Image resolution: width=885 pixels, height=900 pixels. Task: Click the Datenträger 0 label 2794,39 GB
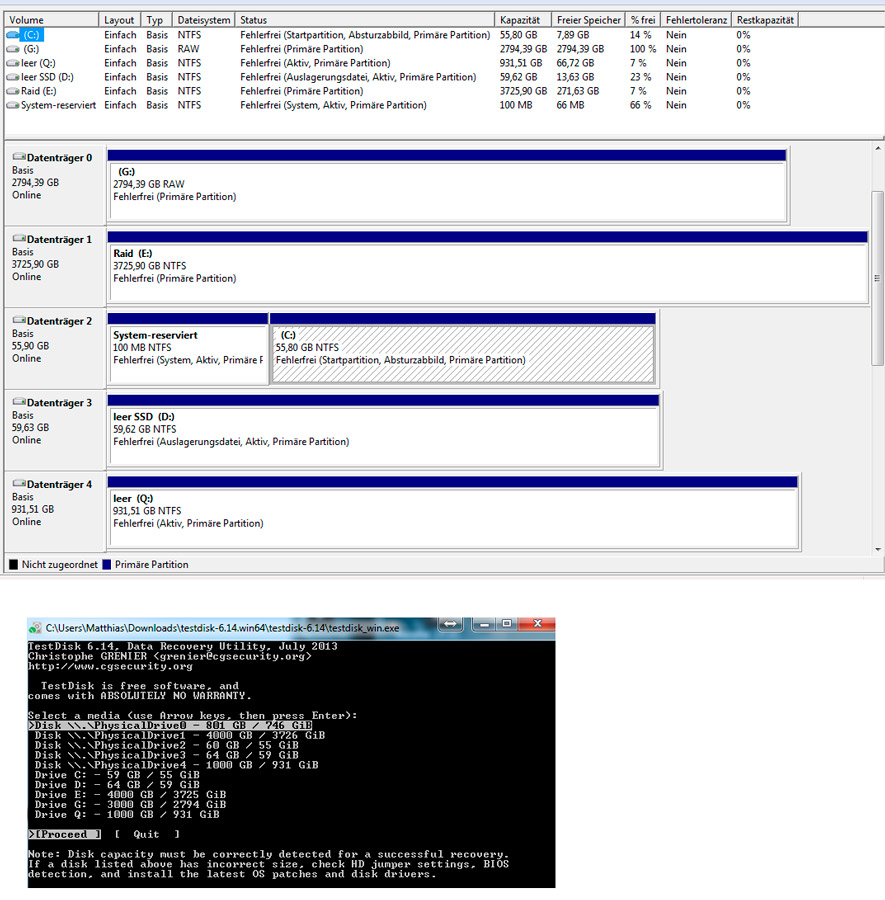[36, 183]
